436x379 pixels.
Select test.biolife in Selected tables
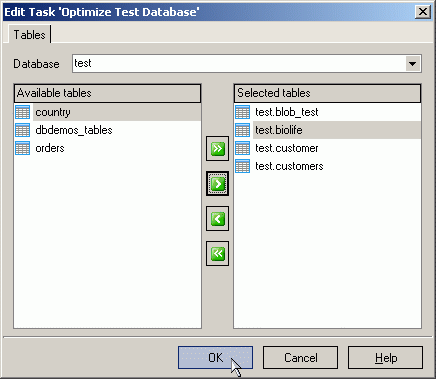(327, 130)
